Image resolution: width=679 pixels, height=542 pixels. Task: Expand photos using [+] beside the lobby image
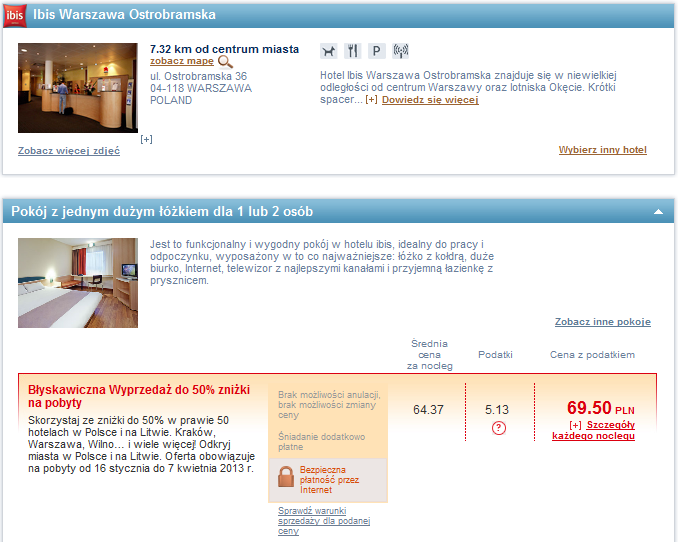[146, 139]
